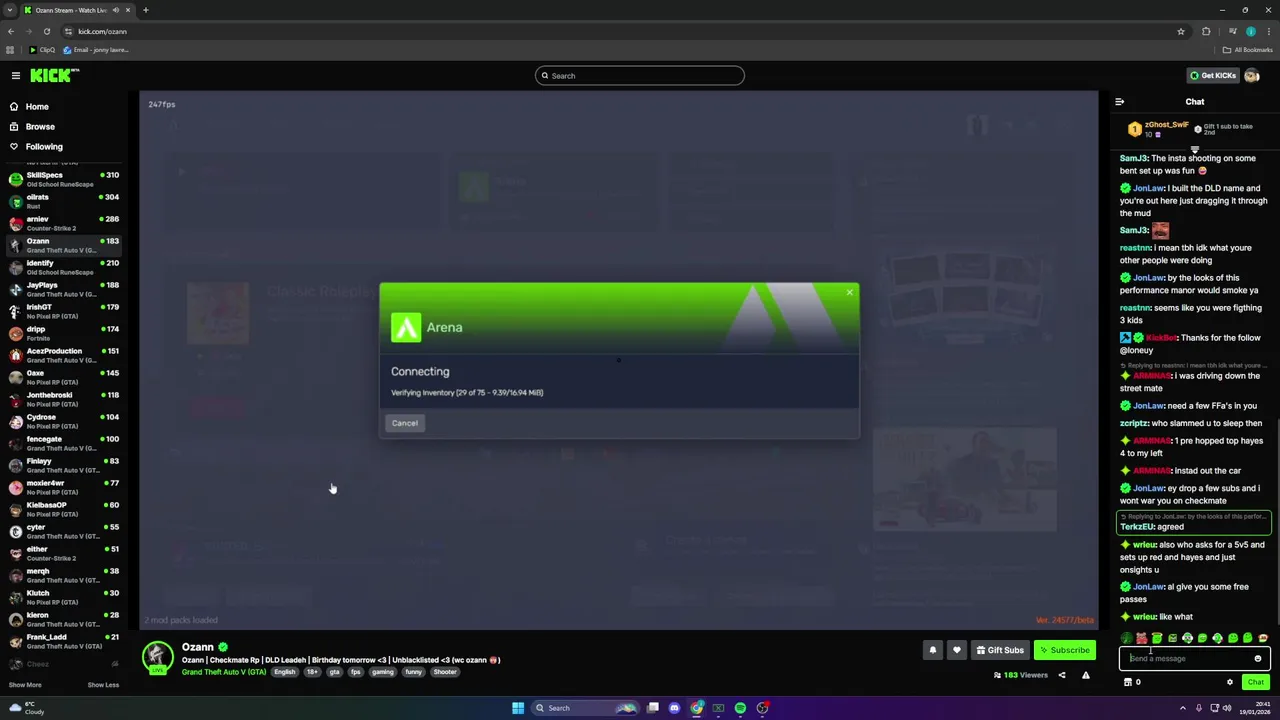Screen dimensions: 1280x720
Task: Expand the gift leaderboard dropdown arrow
Action: tap(1194, 149)
